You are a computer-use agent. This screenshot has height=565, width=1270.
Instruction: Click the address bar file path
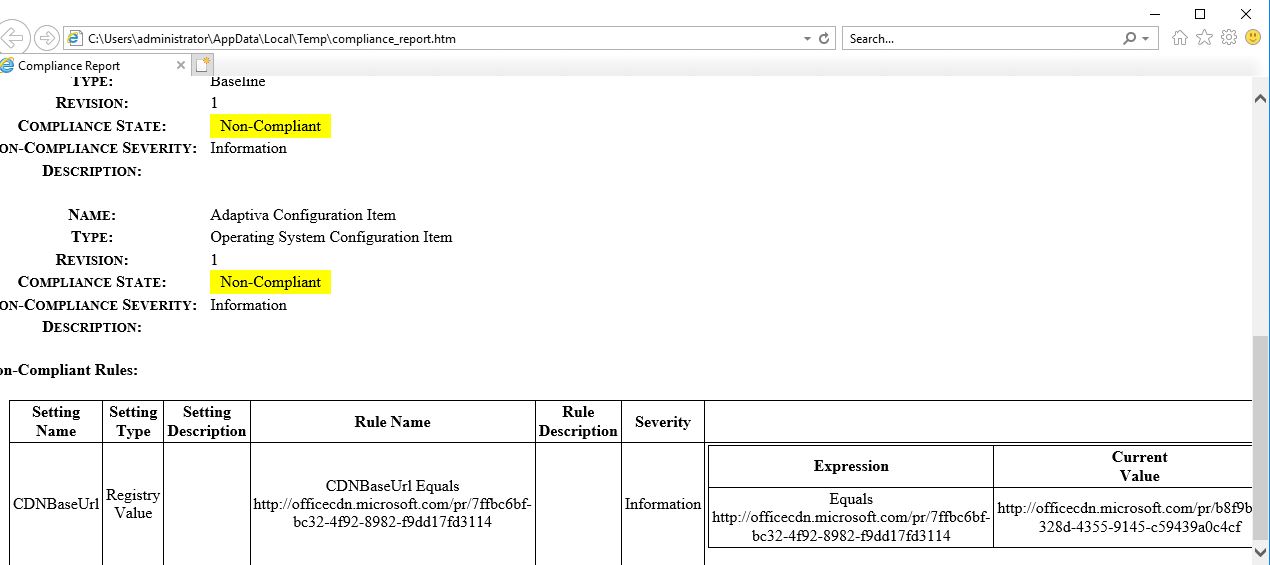click(x=272, y=39)
